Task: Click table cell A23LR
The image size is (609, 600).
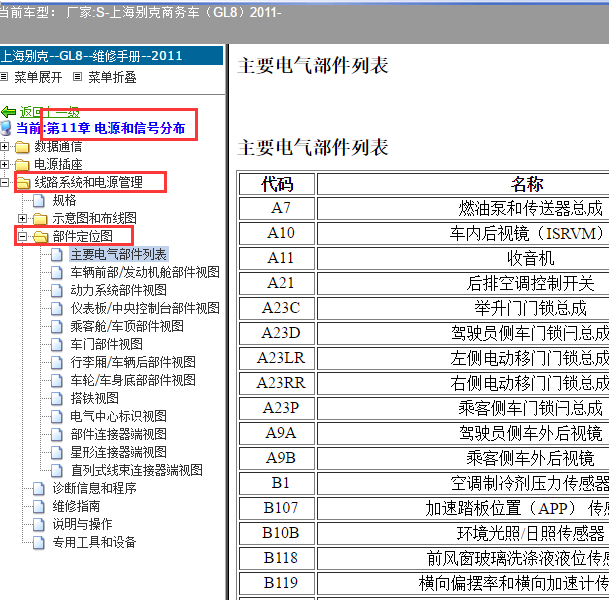Action: (x=277, y=358)
